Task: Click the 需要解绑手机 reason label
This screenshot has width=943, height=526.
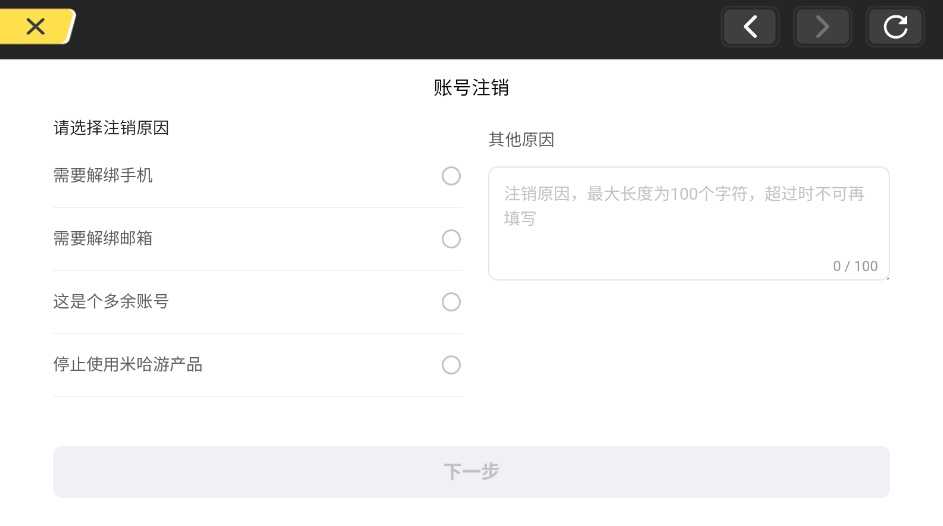Action: (x=103, y=176)
